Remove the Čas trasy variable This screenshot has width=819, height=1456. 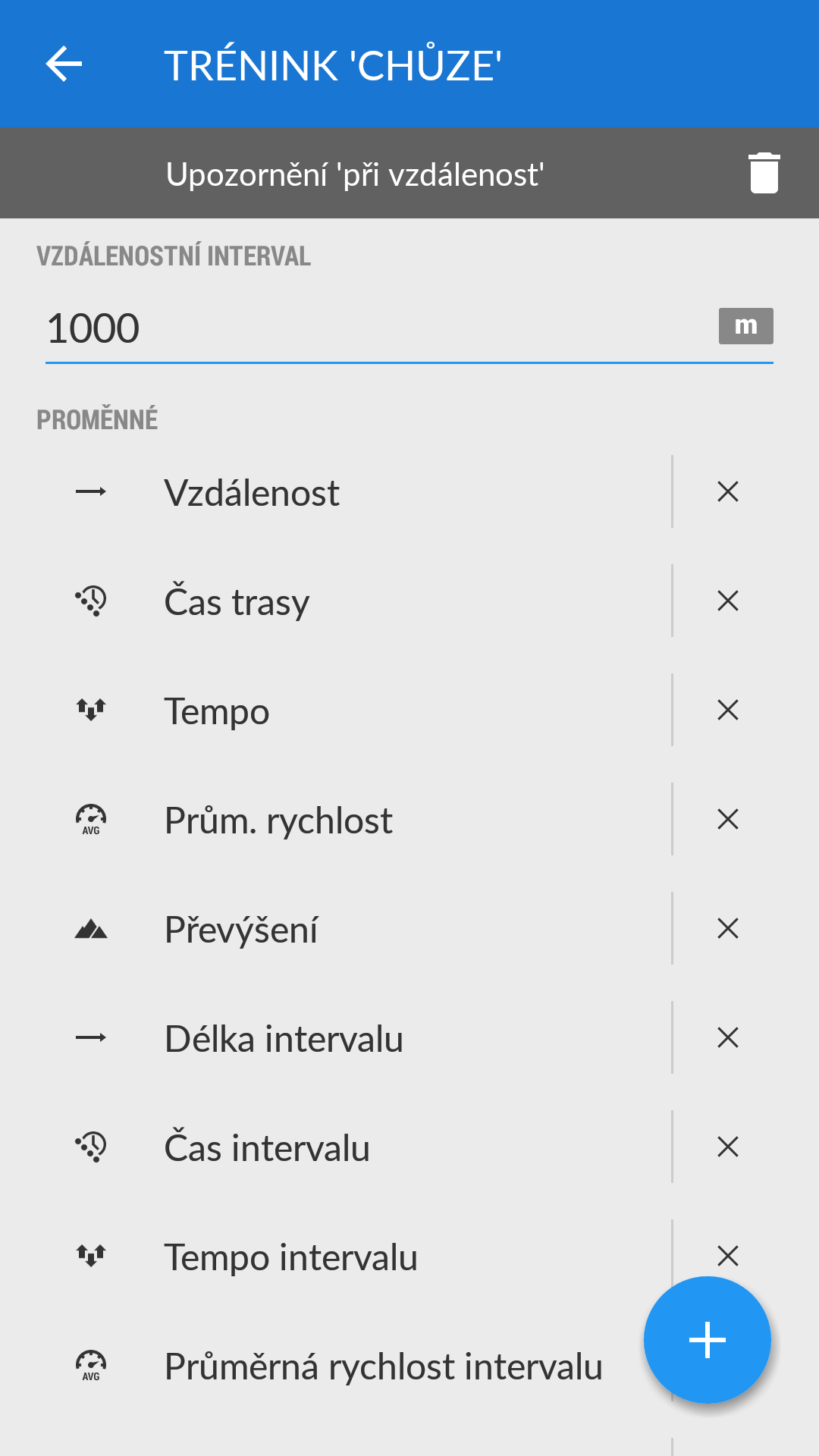[728, 601]
